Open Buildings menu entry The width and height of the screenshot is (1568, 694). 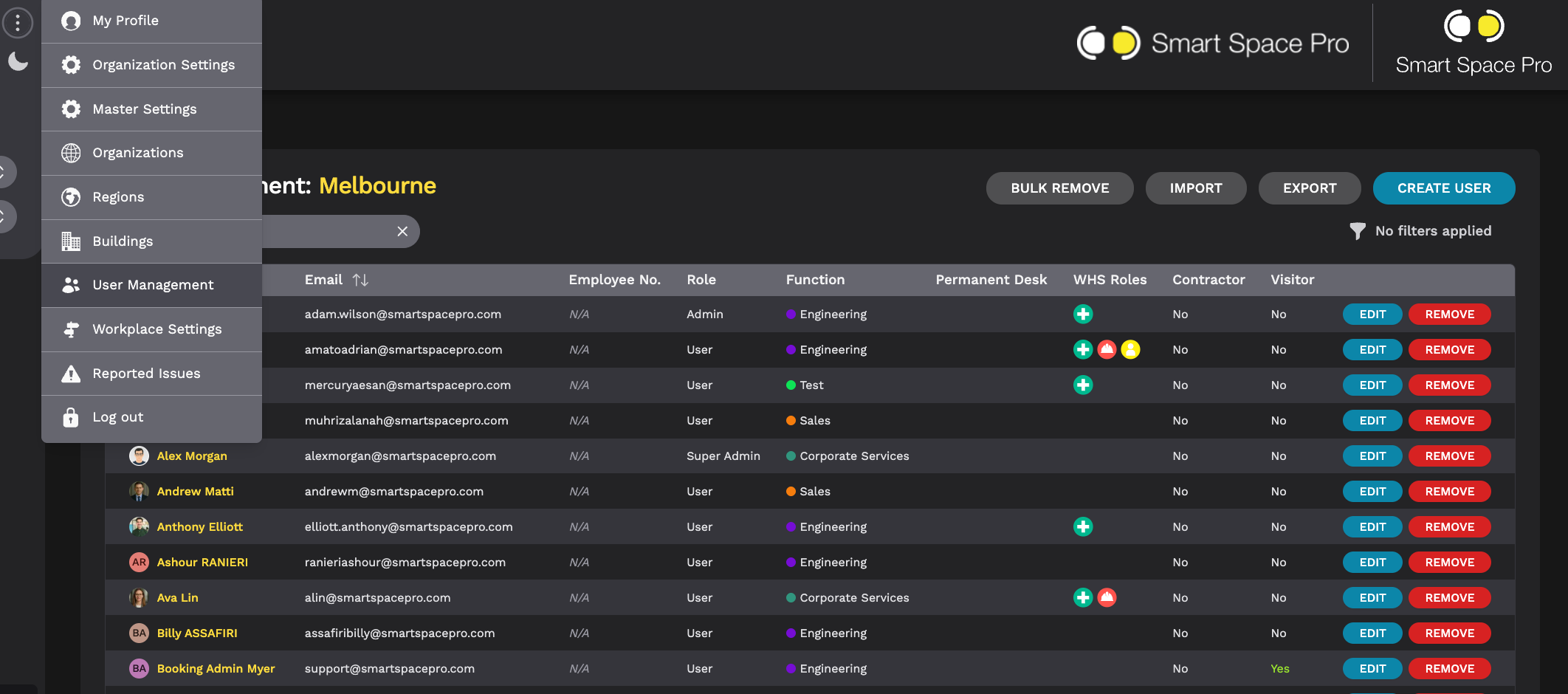pyautogui.click(x=151, y=241)
